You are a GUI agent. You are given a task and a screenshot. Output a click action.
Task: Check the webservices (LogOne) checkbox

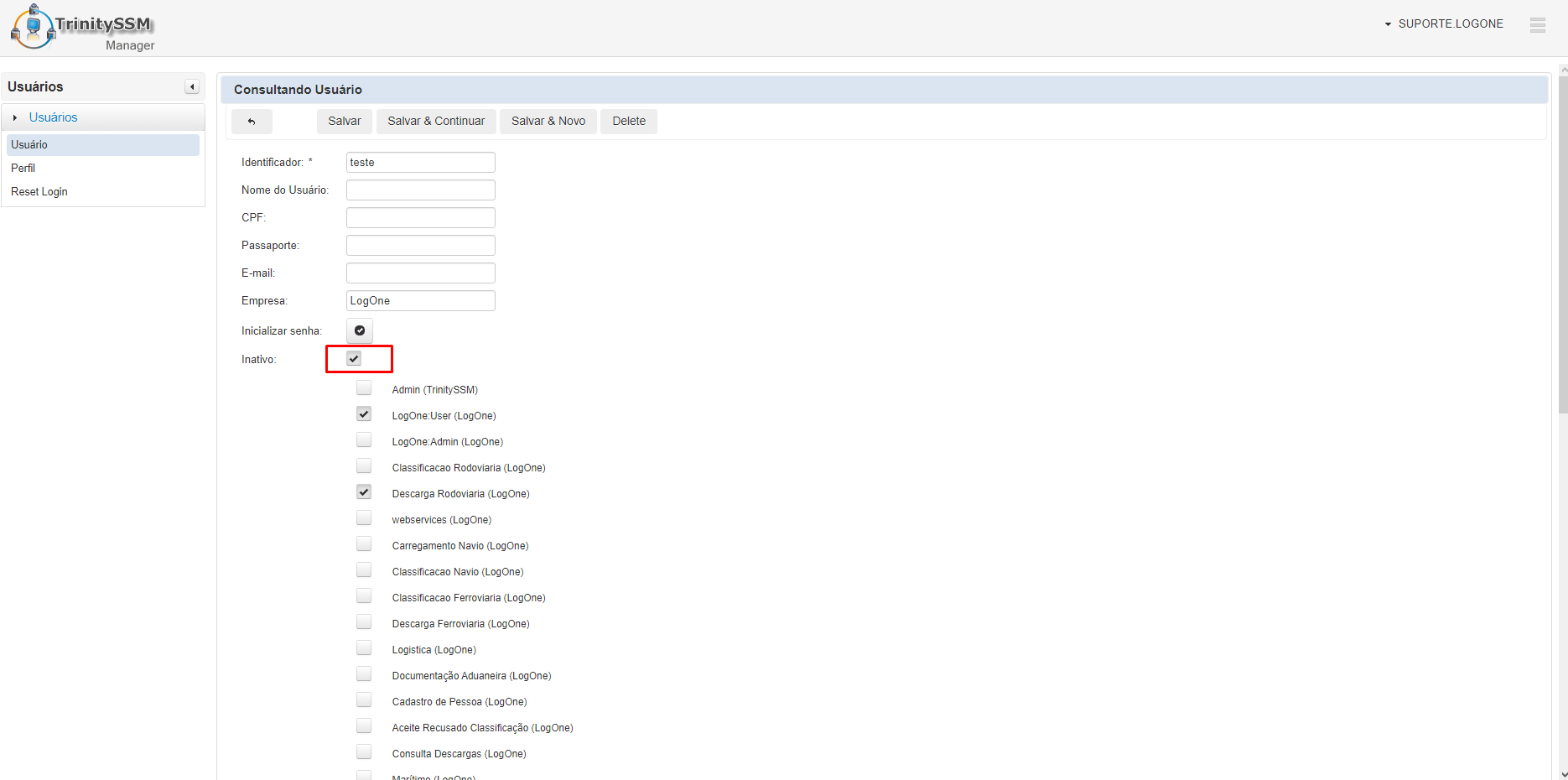pos(364,518)
